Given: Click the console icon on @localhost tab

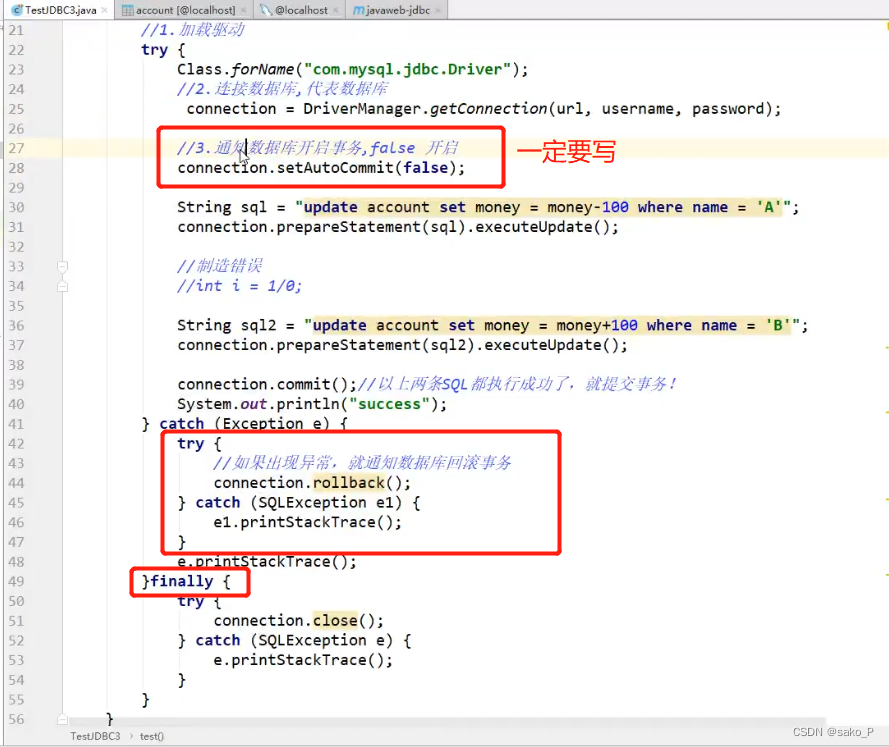Looking at the screenshot, I should point(266,10).
